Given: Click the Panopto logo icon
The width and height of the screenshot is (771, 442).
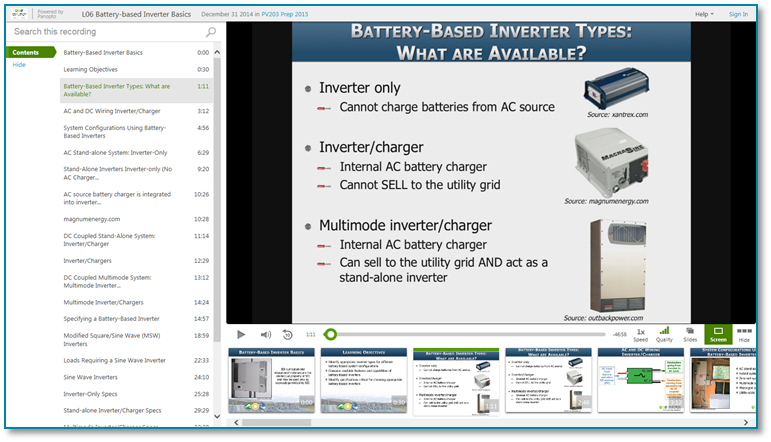Looking at the screenshot, I should 19,14.
